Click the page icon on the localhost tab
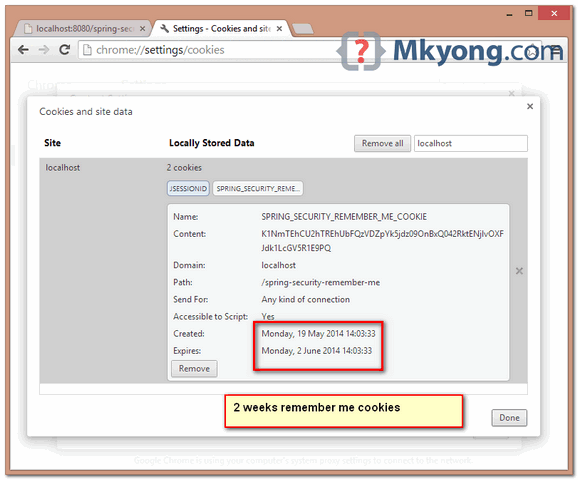Image resolution: width=578 pixels, height=480 pixels. click(x=28, y=28)
